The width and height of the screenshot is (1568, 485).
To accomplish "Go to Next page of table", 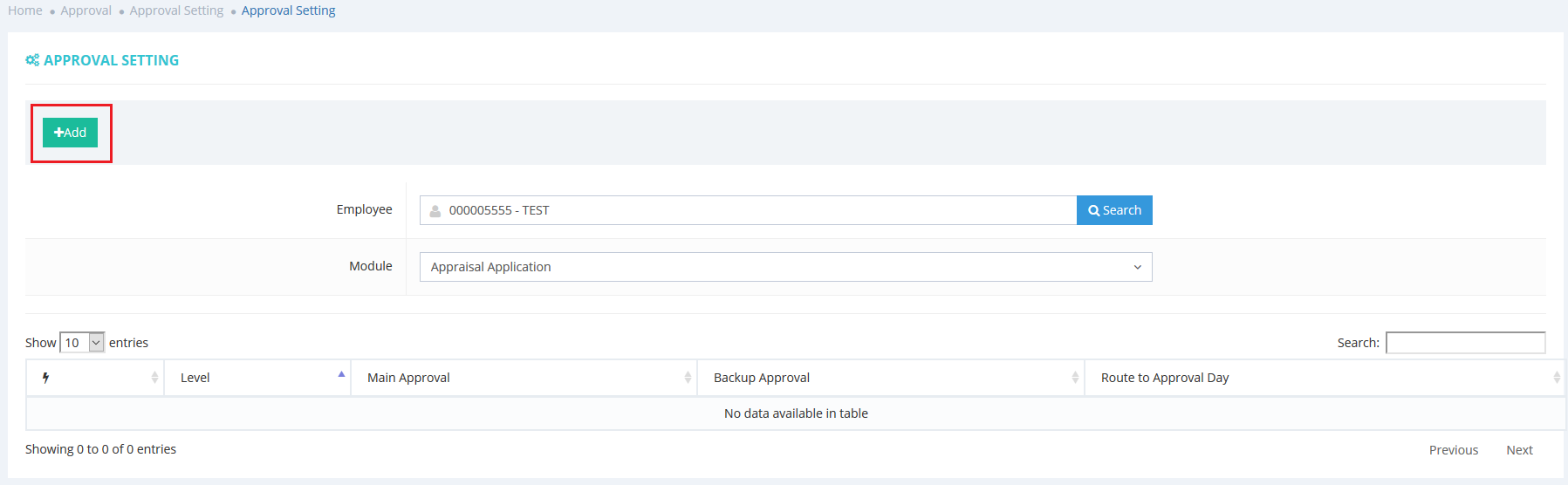I will [1519, 450].
